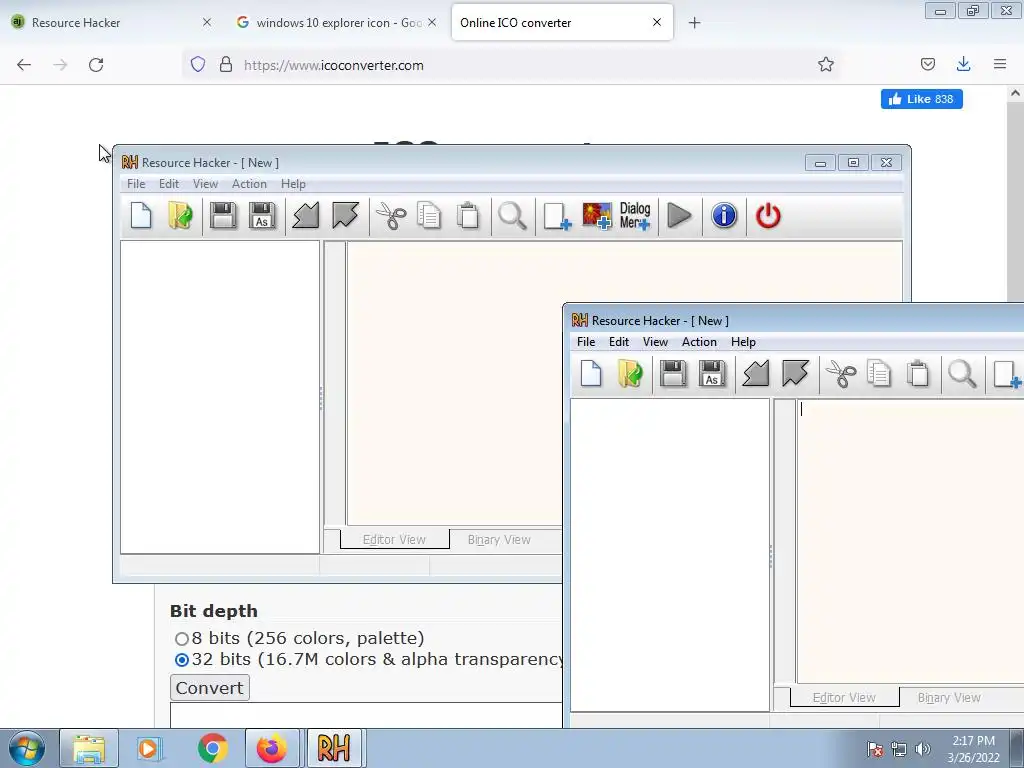Click Save As icon in front Resource Hacker window
This screenshot has width=1024, height=768.
tap(712, 374)
